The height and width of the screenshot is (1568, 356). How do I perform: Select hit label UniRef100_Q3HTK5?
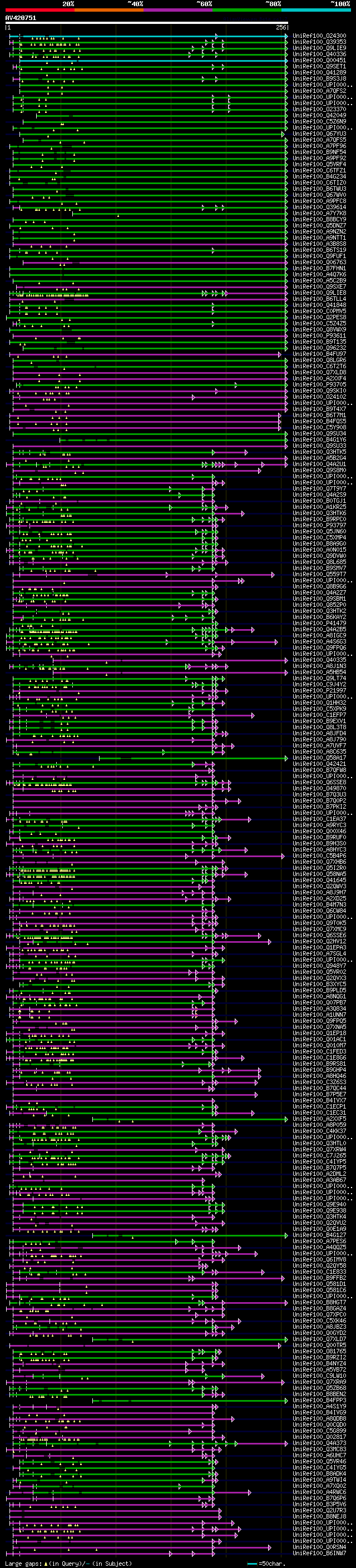coord(319,452)
